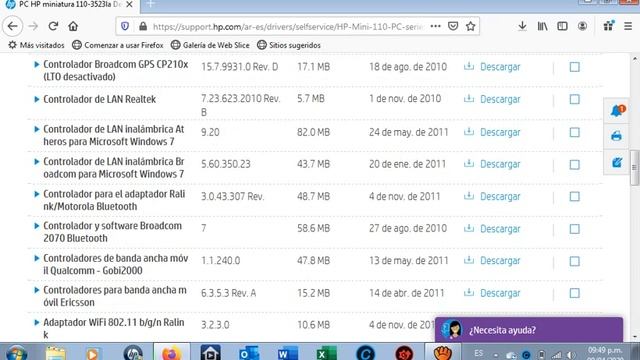640x360 pixels.
Task: Toggle the sidebar view icon
Action: click(562, 27)
